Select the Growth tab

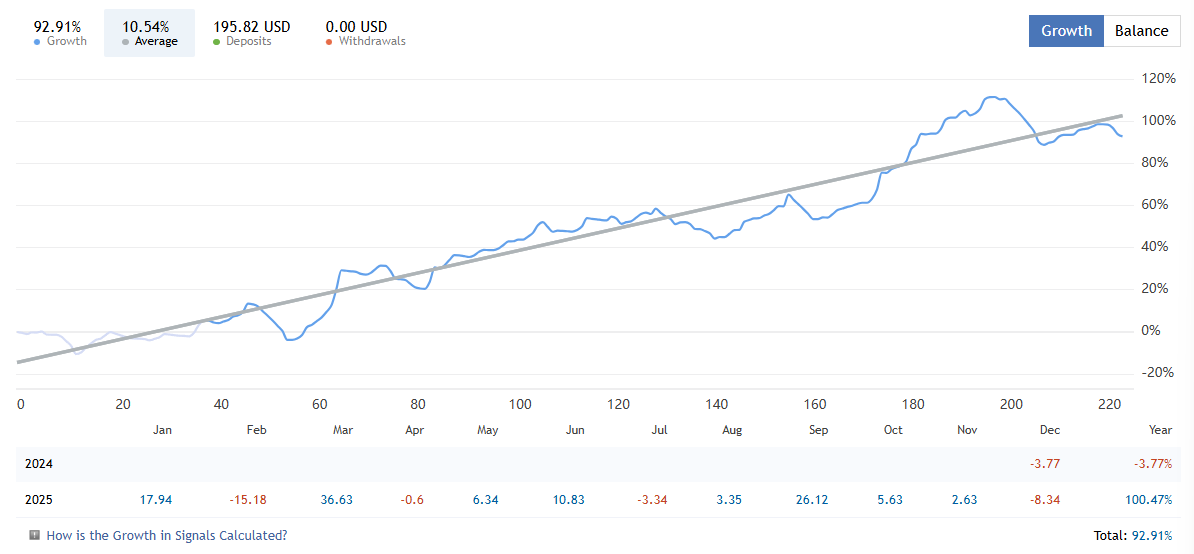pos(1066,31)
